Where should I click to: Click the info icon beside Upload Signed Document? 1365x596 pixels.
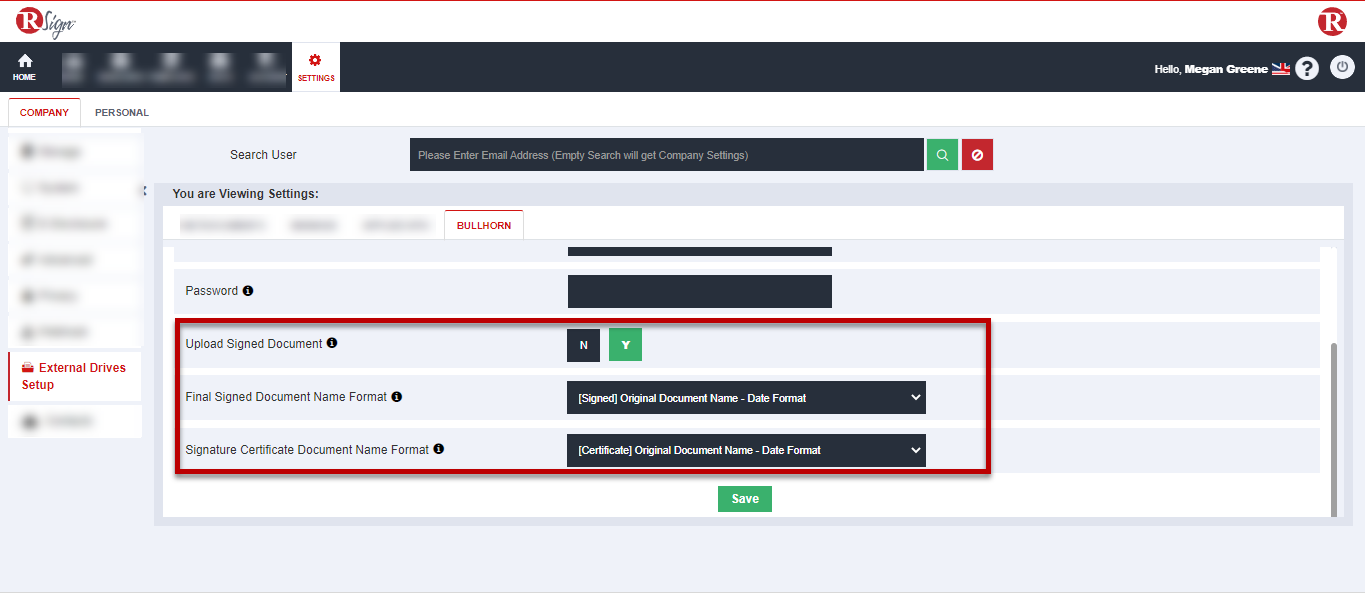point(331,342)
